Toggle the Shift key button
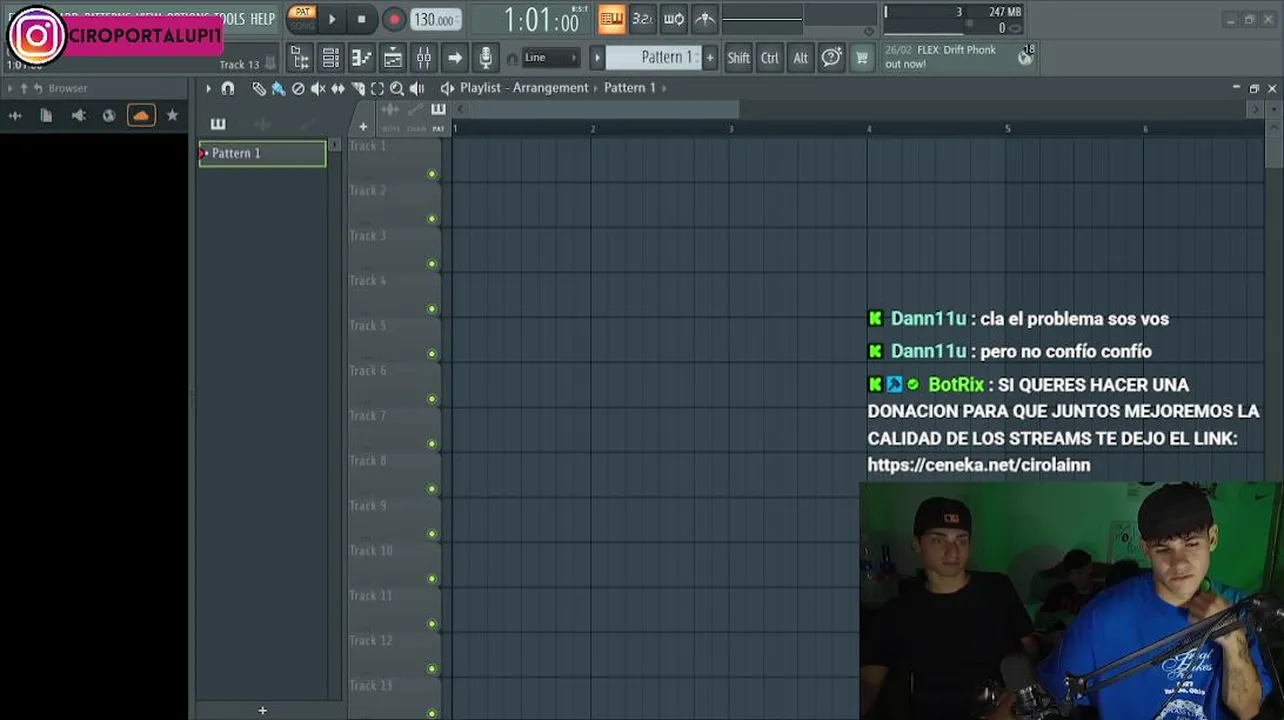 tap(738, 58)
